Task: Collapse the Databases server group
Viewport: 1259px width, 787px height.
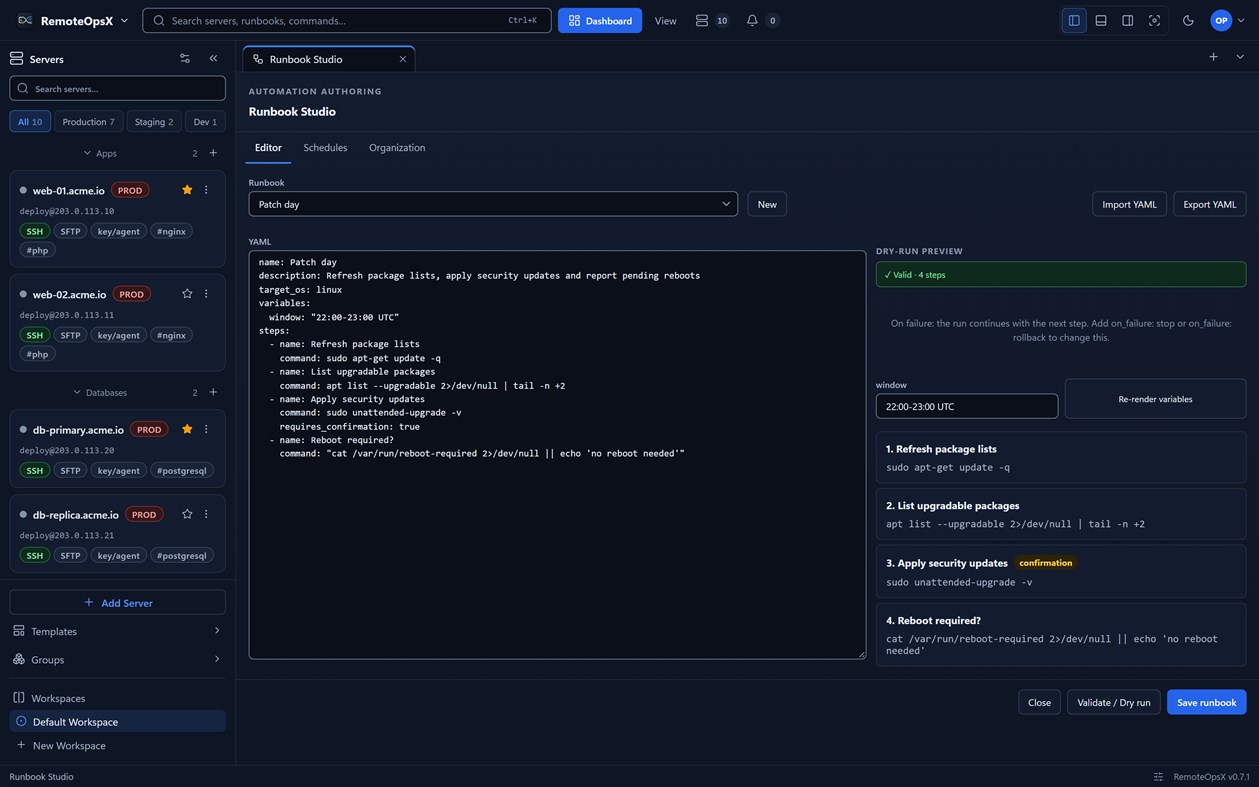Action: pos(100,392)
